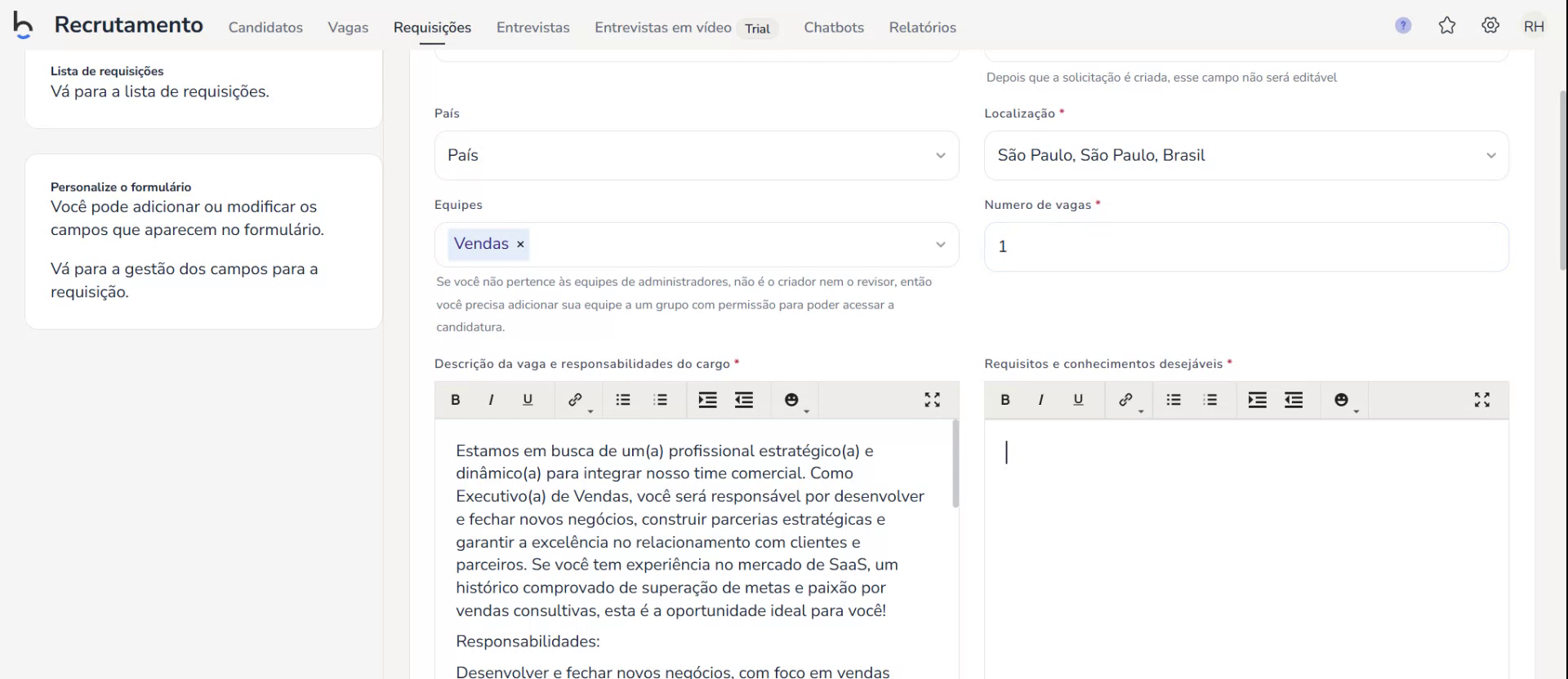The height and width of the screenshot is (679, 1568).
Task: Open the País dropdown
Action: [x=697, y=155]
